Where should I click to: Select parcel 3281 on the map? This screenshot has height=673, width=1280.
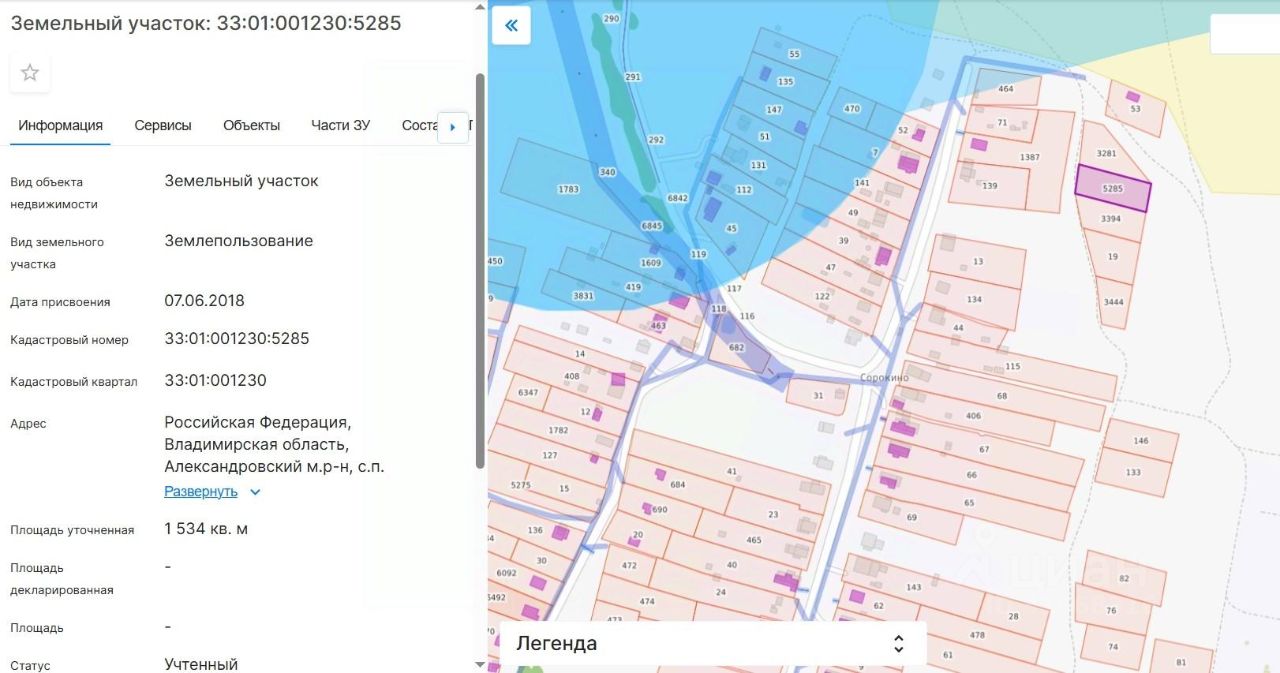click(x=1106, y=153)
